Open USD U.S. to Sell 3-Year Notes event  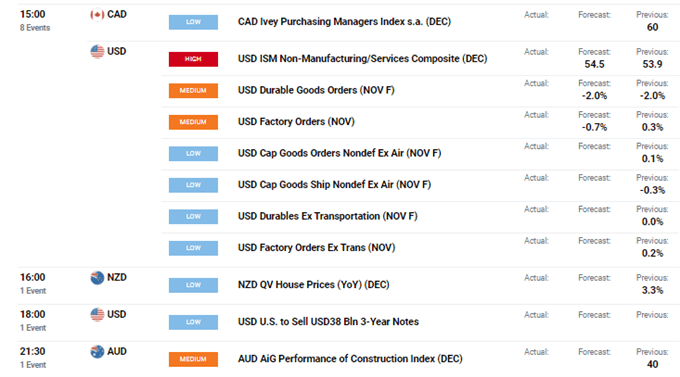coord(328,322)
